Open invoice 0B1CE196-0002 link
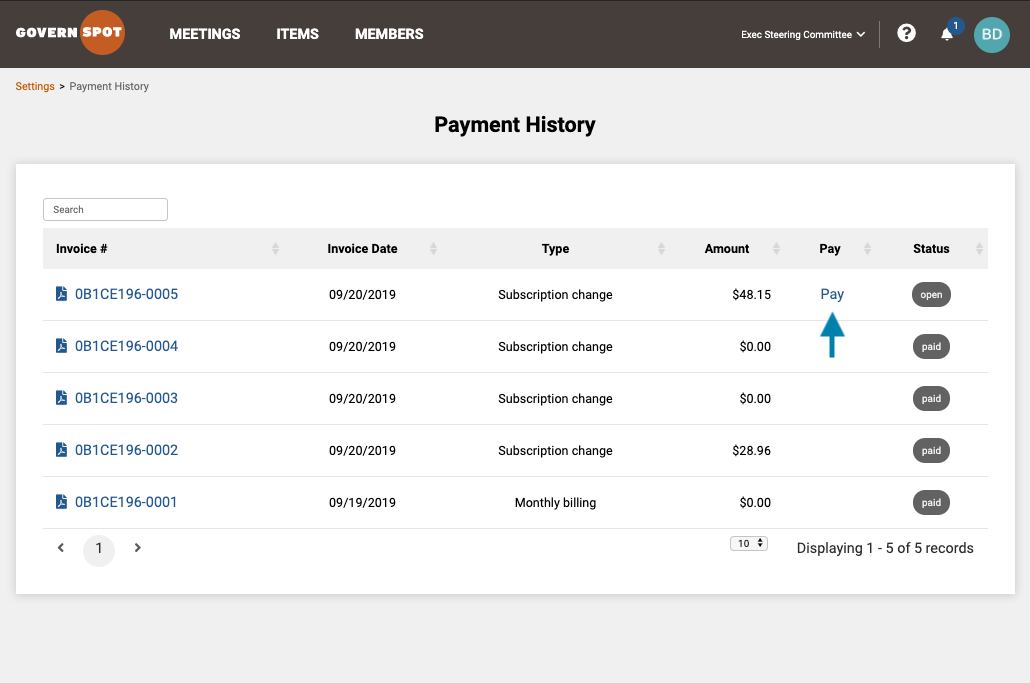 [126, 449]
